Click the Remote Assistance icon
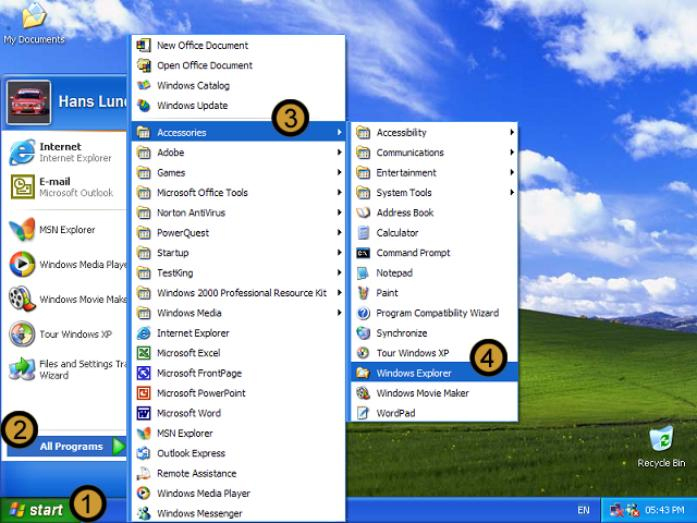This screenshot has height=523, width=697. pyautogui.click(x=144, y=473)
